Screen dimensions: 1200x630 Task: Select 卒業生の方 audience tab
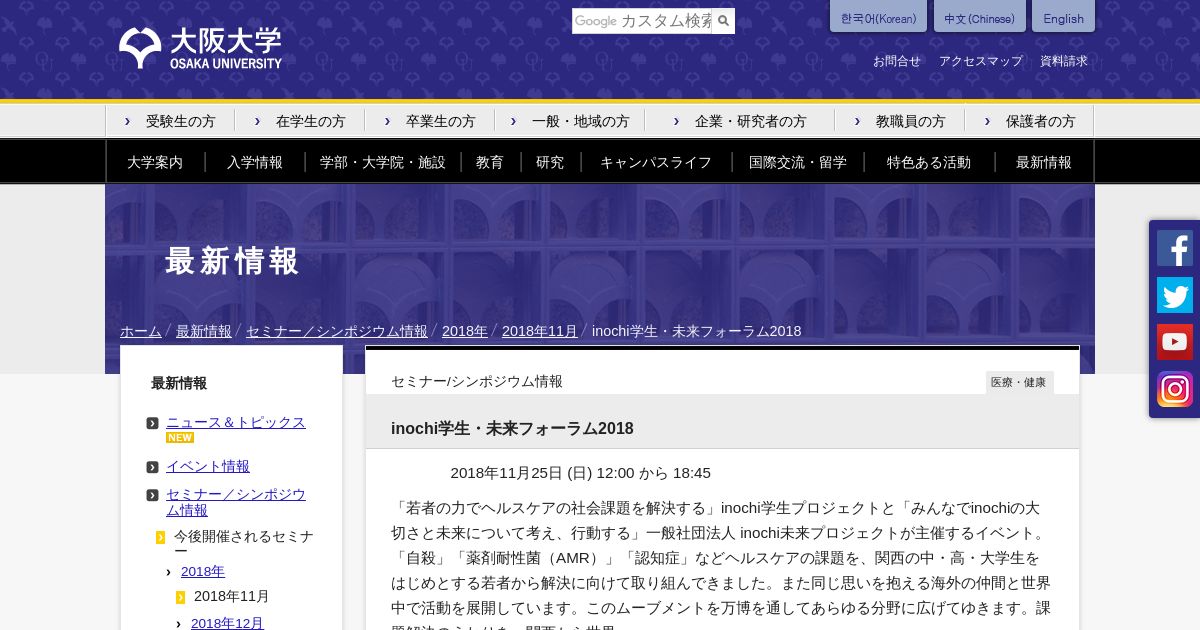tap(430, 121)
